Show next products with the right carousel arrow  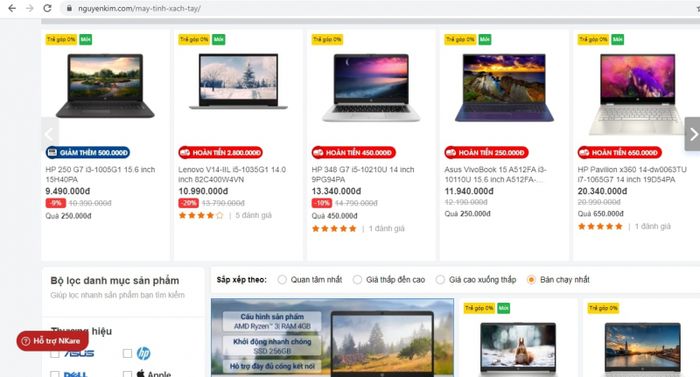pyautogui.click(x=692, y=134)
